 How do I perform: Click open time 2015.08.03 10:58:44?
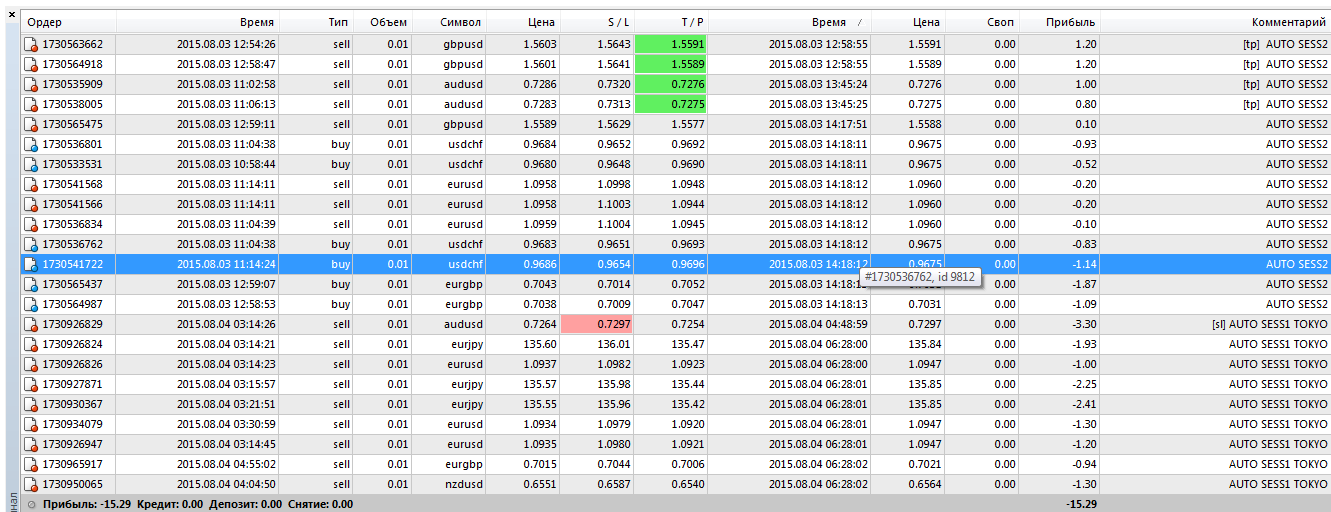point(227,164)
